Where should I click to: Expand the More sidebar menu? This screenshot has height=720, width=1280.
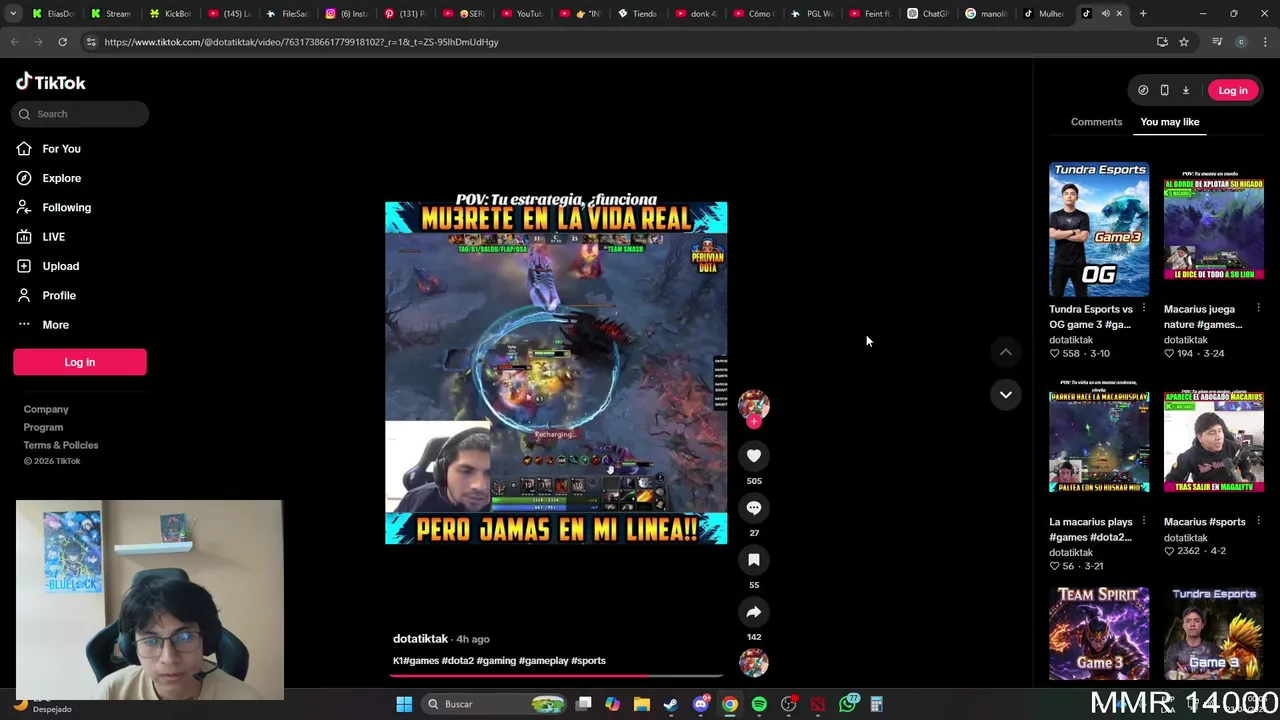pyautogui.click(x=55, y=325)
